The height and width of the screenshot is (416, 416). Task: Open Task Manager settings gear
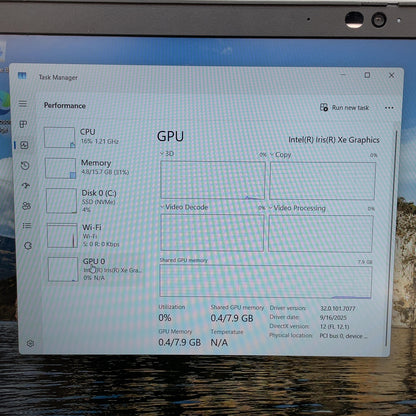click(x=30, y=343)
